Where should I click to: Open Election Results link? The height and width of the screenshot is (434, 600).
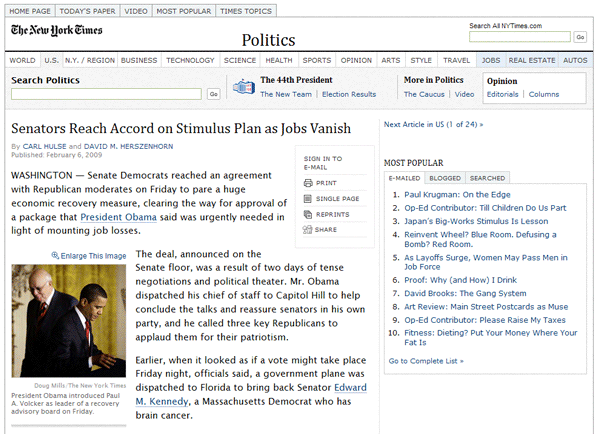click(x=349, y=94)
